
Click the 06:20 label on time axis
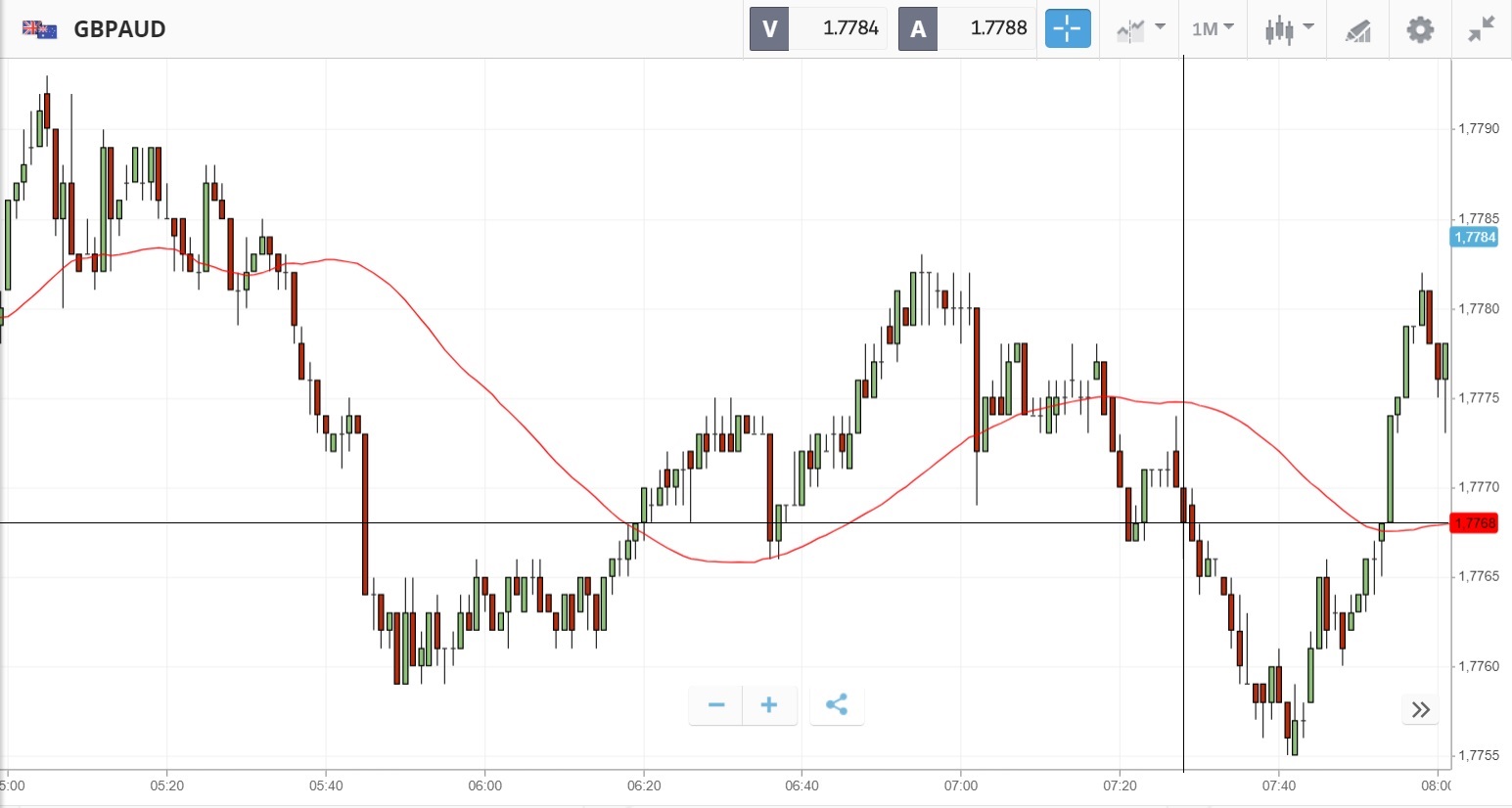pyautogui.click(x=643, y=786)
